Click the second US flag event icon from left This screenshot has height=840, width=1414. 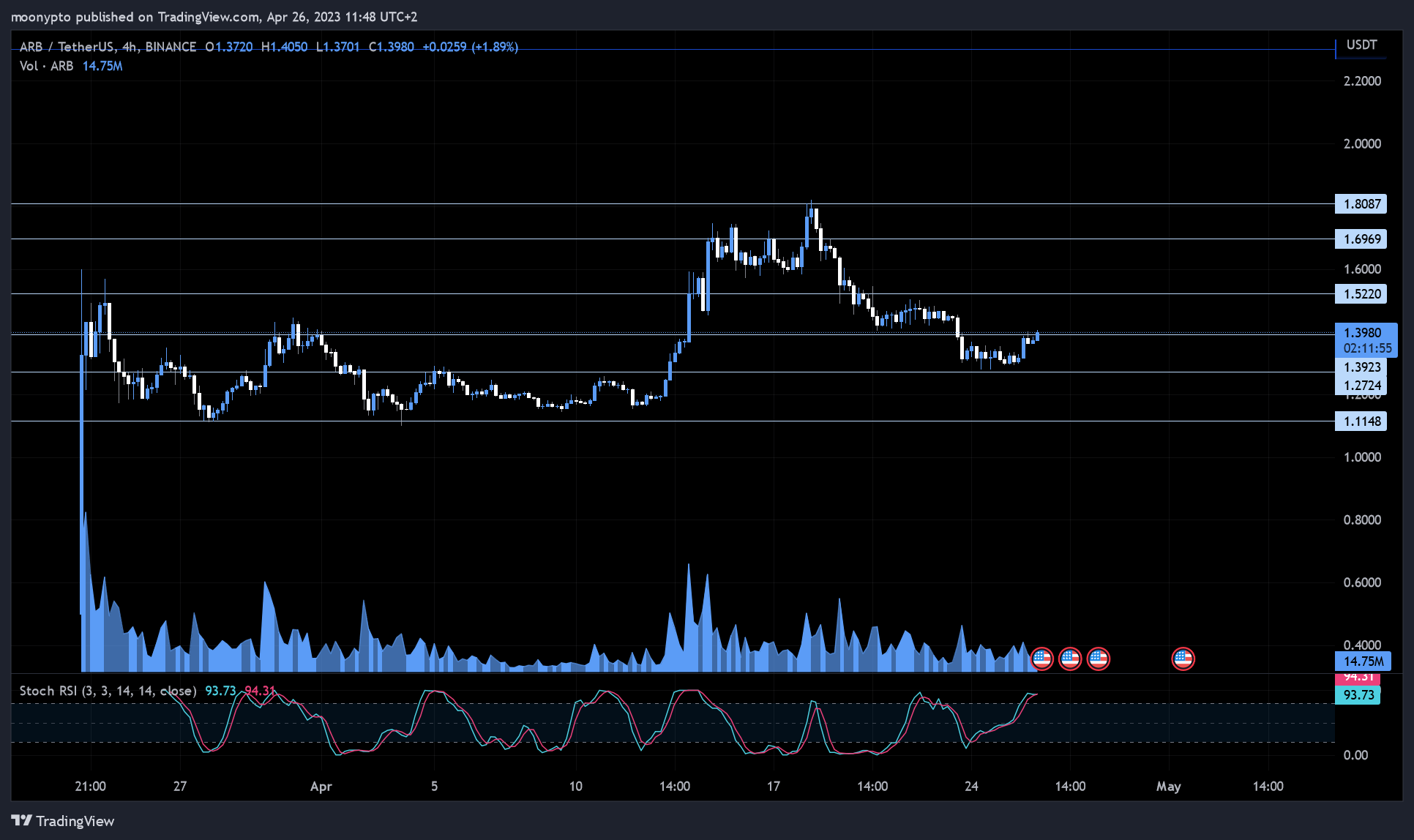(x=1070, y=659)
